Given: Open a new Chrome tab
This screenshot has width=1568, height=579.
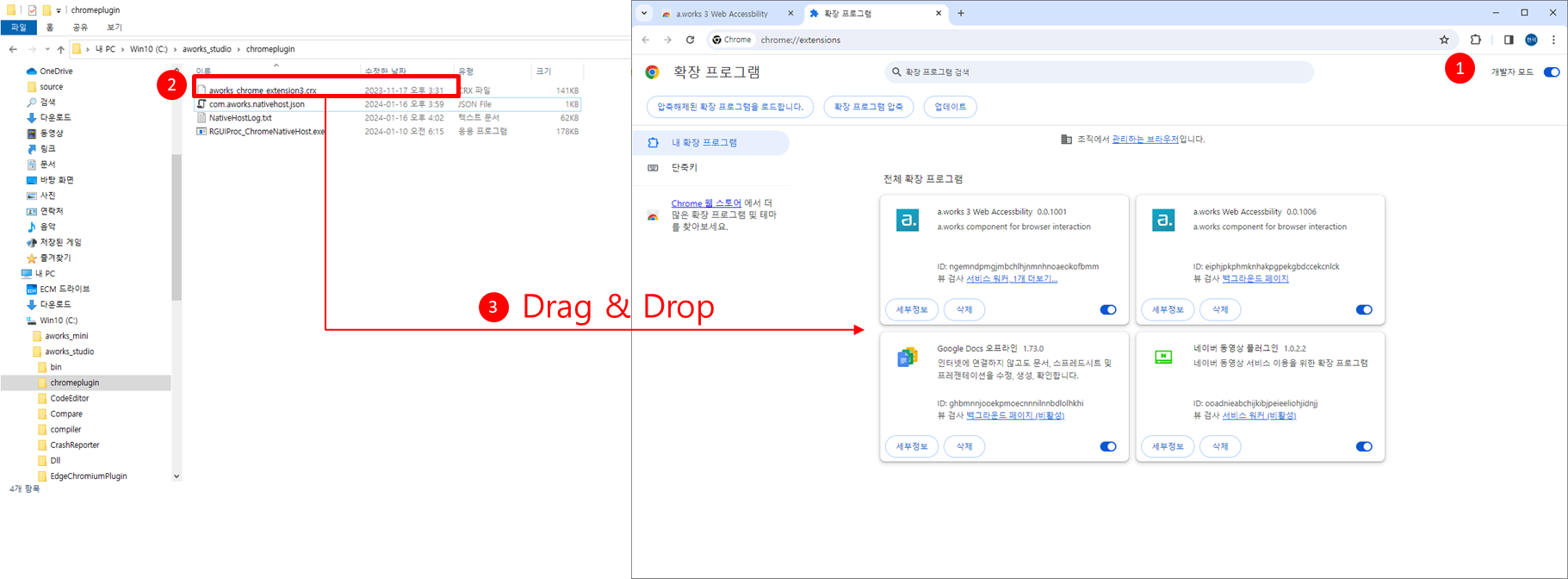Looking at the screenshot, I should coord(961,14).
